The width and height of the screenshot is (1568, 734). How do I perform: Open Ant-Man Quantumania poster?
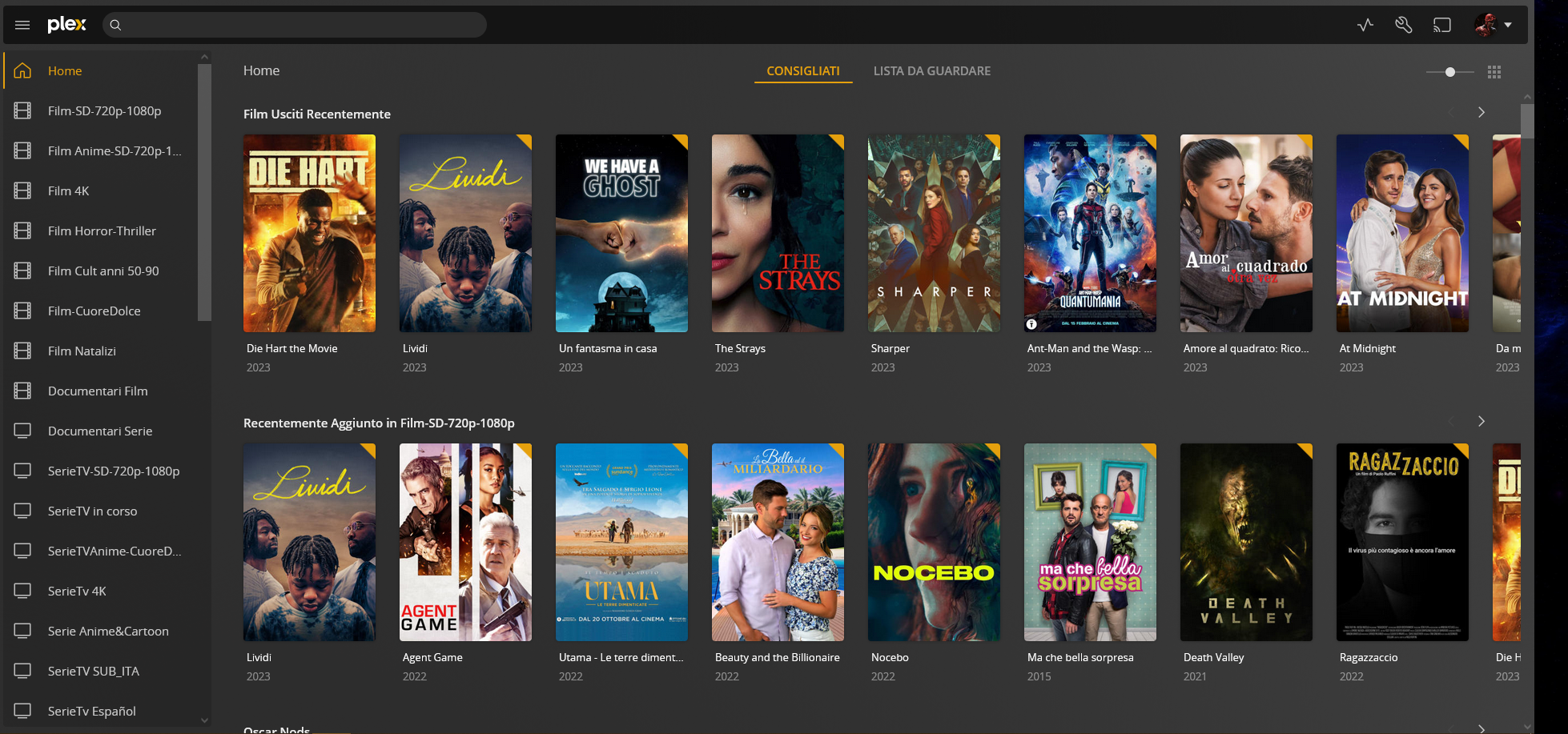(x=1090, y=233)
